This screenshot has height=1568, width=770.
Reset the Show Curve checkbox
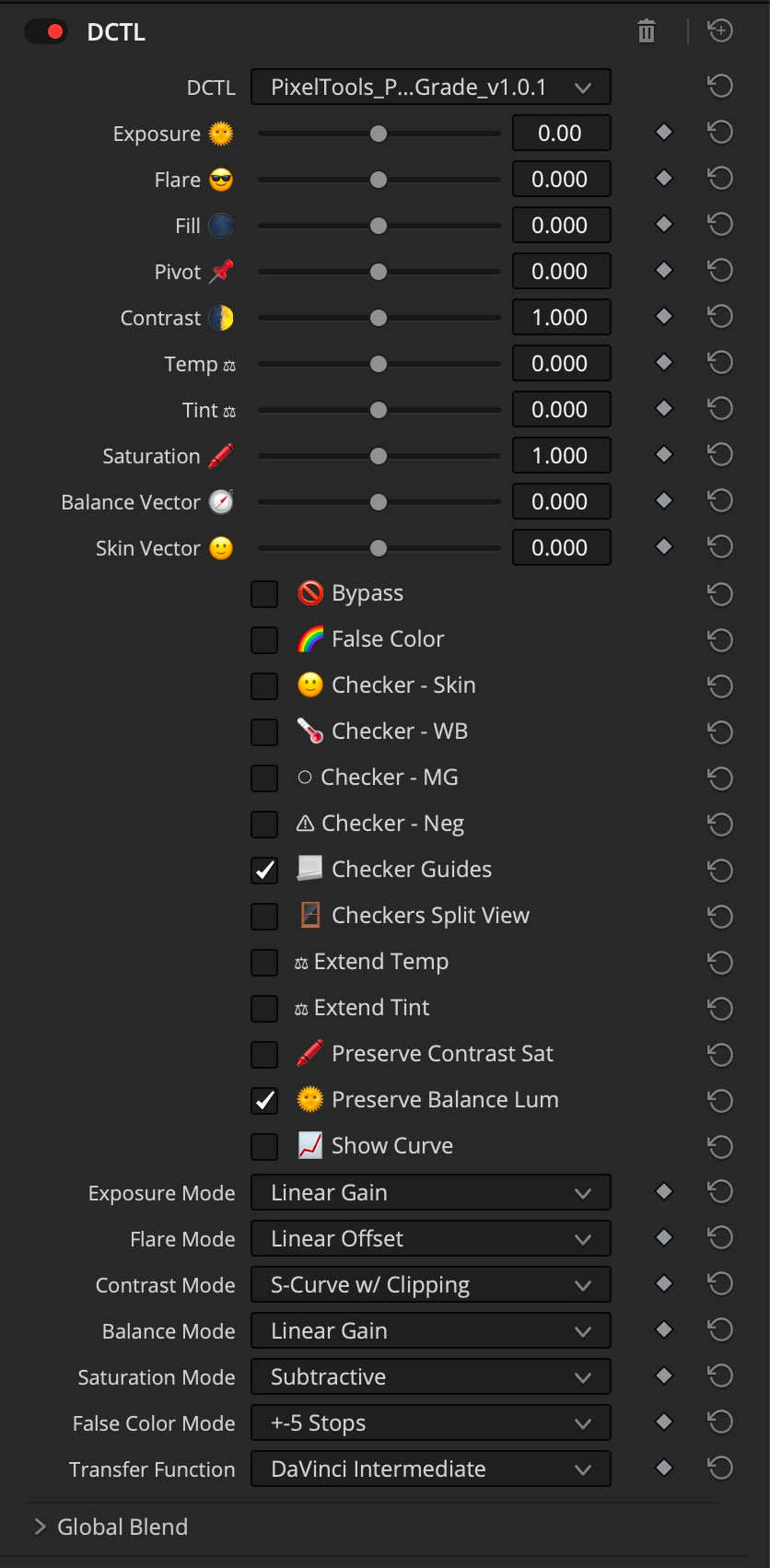pos(720,1146)
